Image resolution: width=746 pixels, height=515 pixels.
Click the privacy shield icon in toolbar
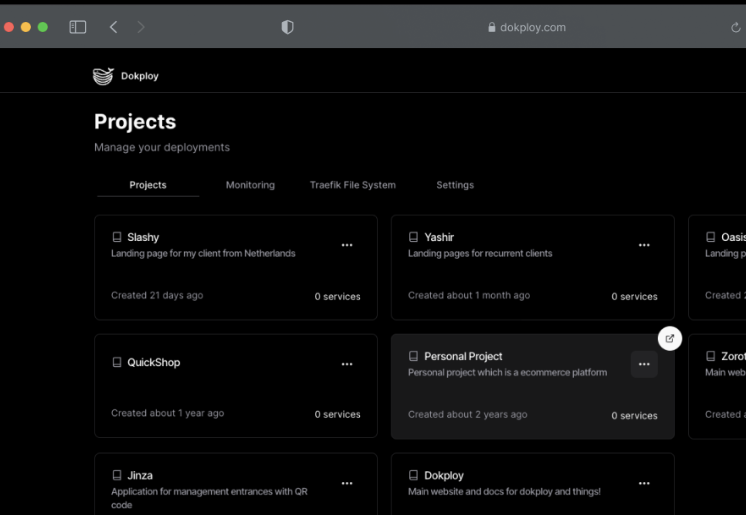click(x=288, y=27)
